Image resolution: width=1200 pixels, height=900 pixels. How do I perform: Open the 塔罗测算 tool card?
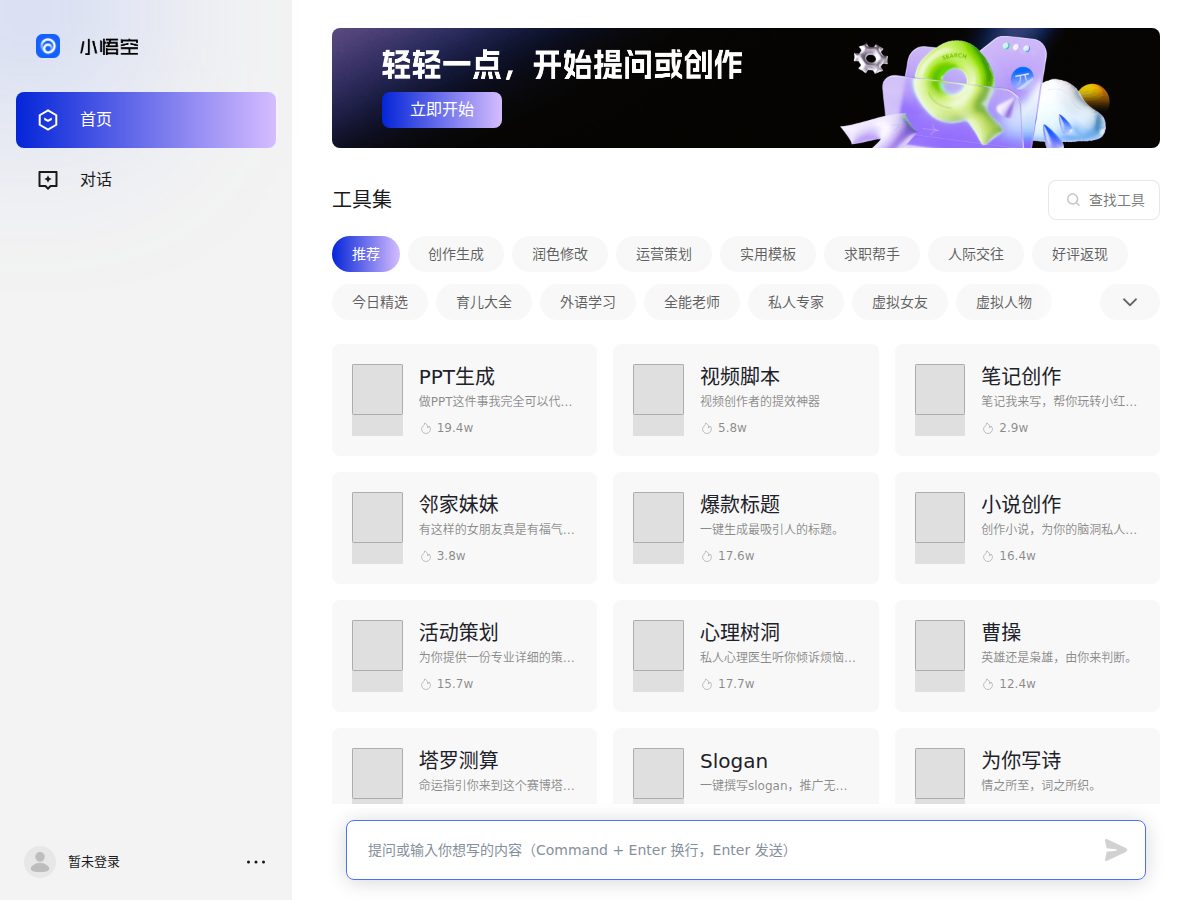click(x=464, y=766)
